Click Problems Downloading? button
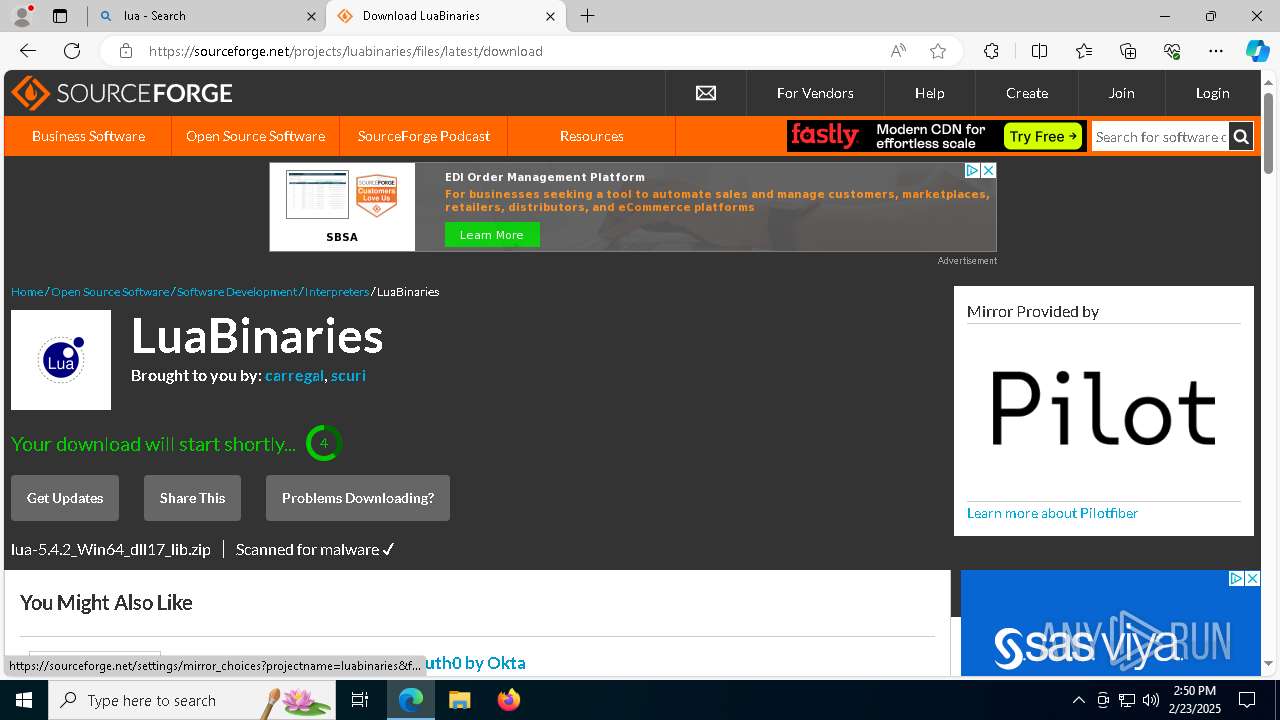The image size is (1280, 720). tap(358, 498)
